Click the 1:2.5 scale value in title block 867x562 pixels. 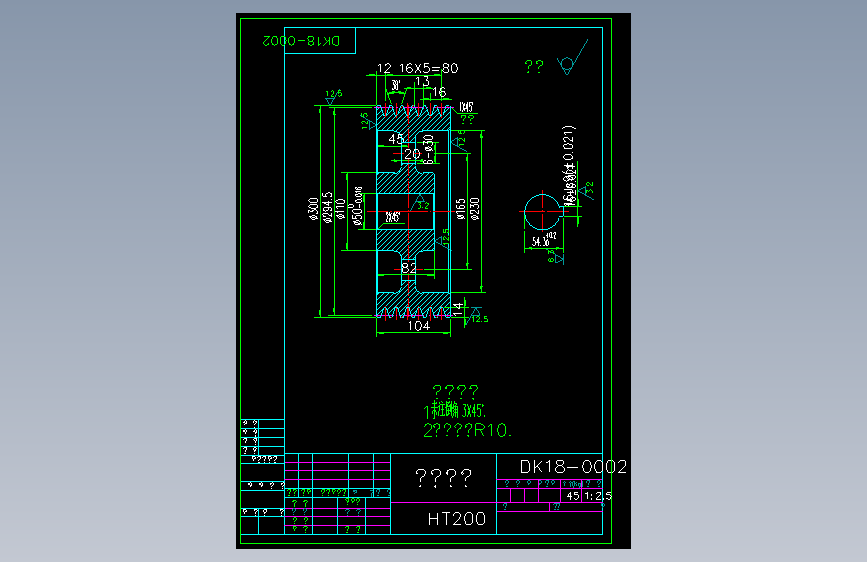598,496
